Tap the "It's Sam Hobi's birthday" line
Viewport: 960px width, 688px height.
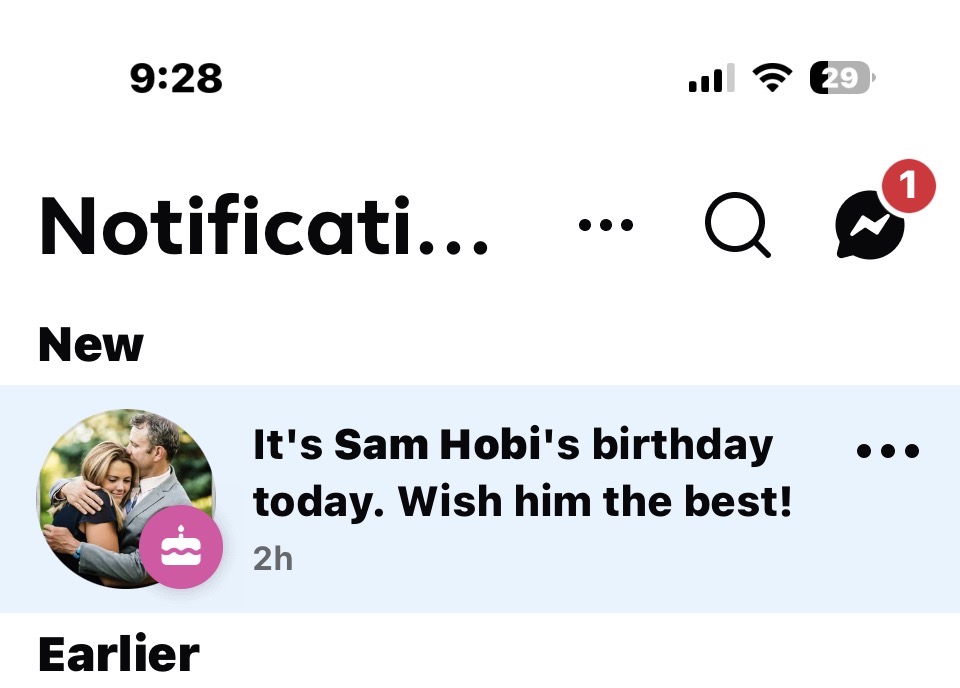pyautogui.click(x=513, y=445)
